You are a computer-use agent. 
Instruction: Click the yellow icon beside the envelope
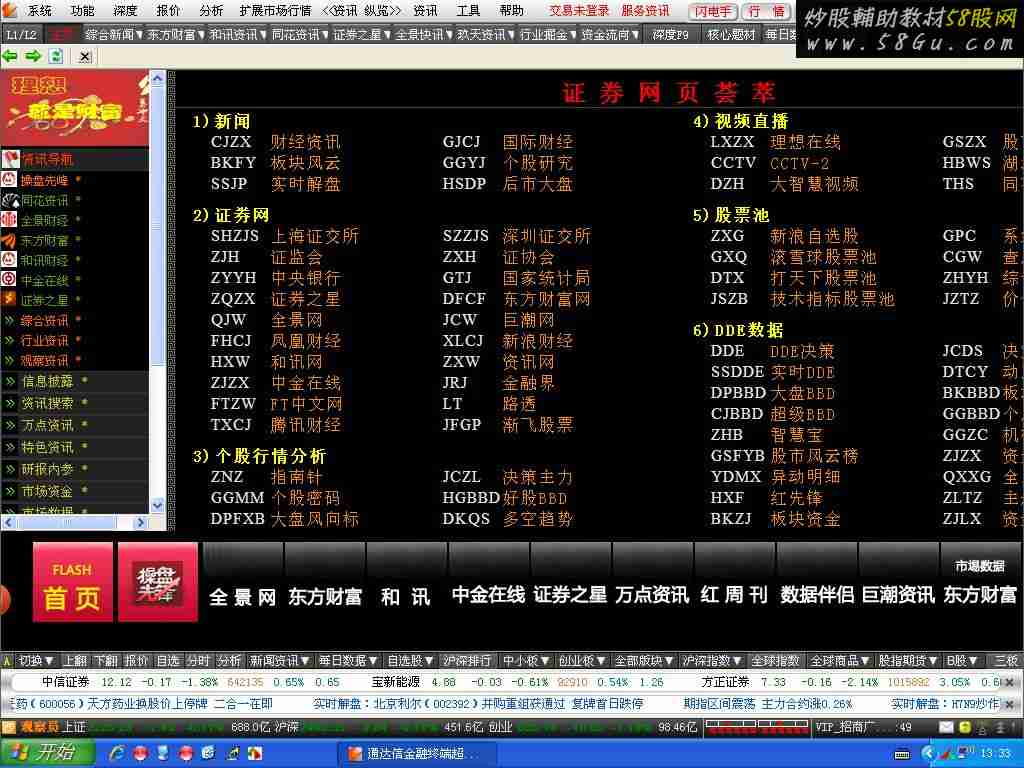[x=965, y=727]
